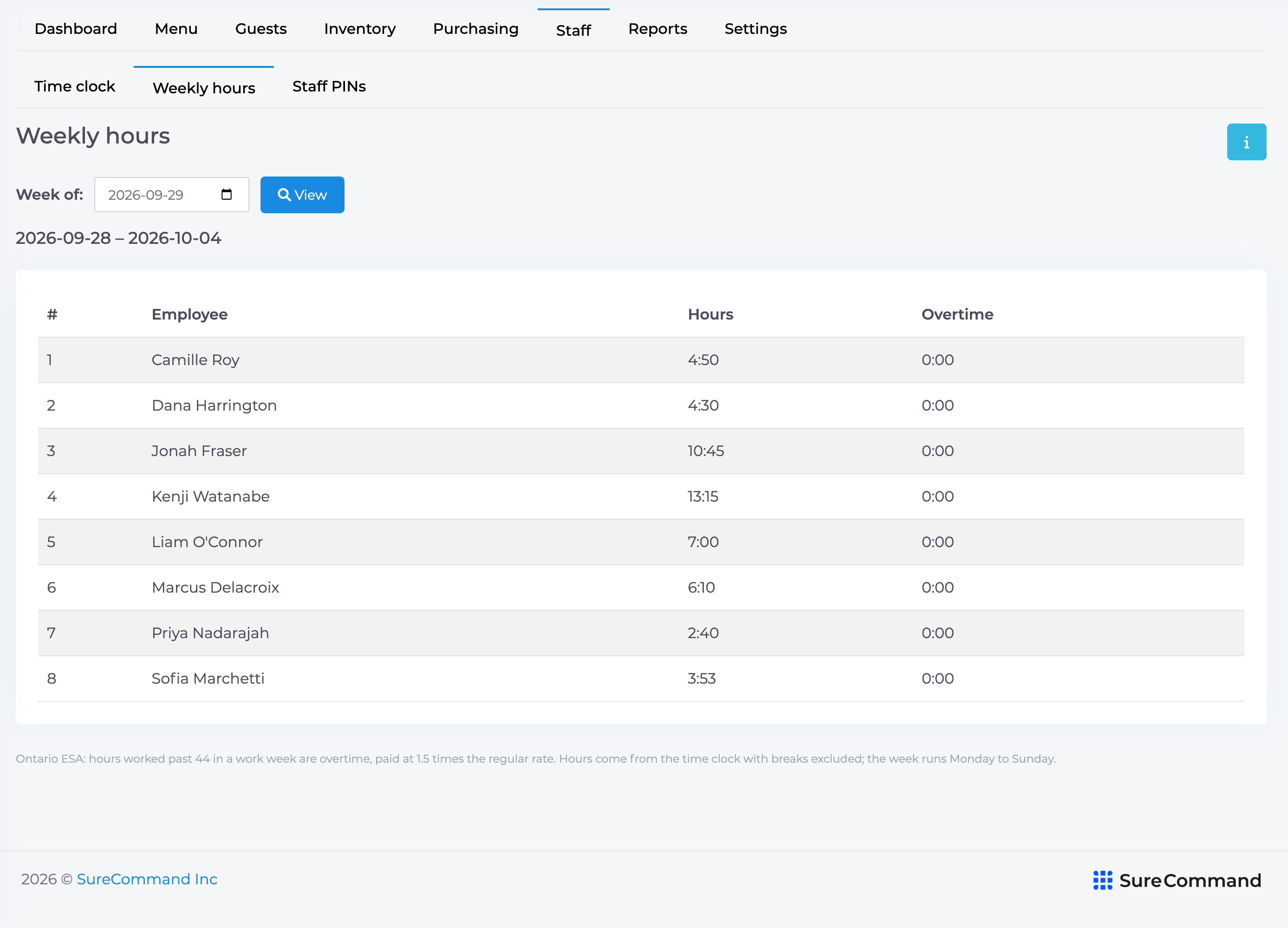Image resolution: width=1288 pixels, height=928 pixels.
Task: Click the View button
Action: 302,195
